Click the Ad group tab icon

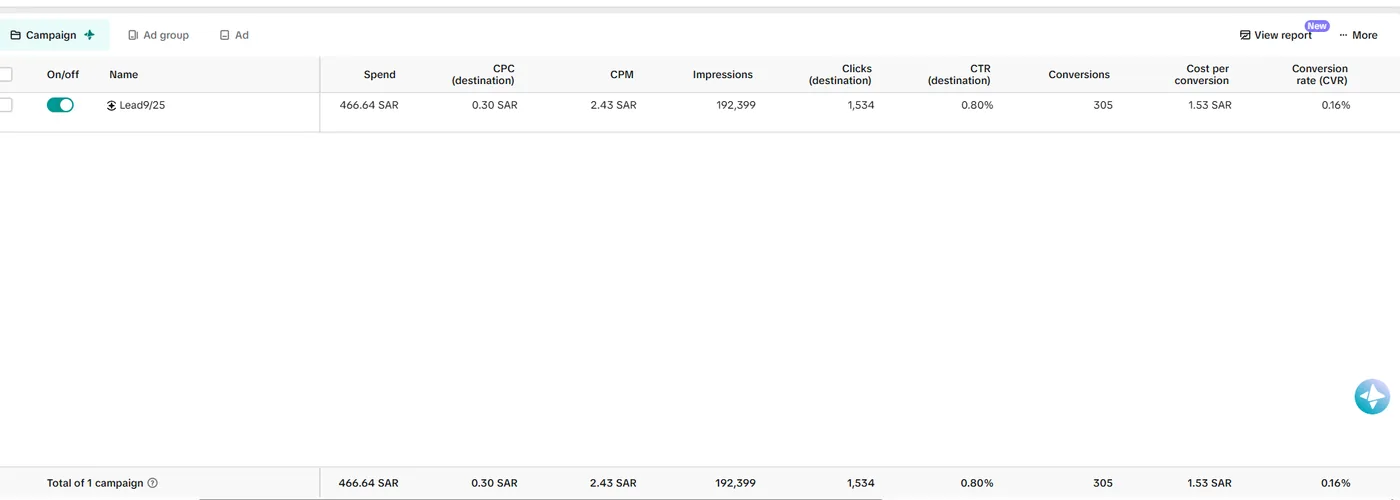point(133,35)
